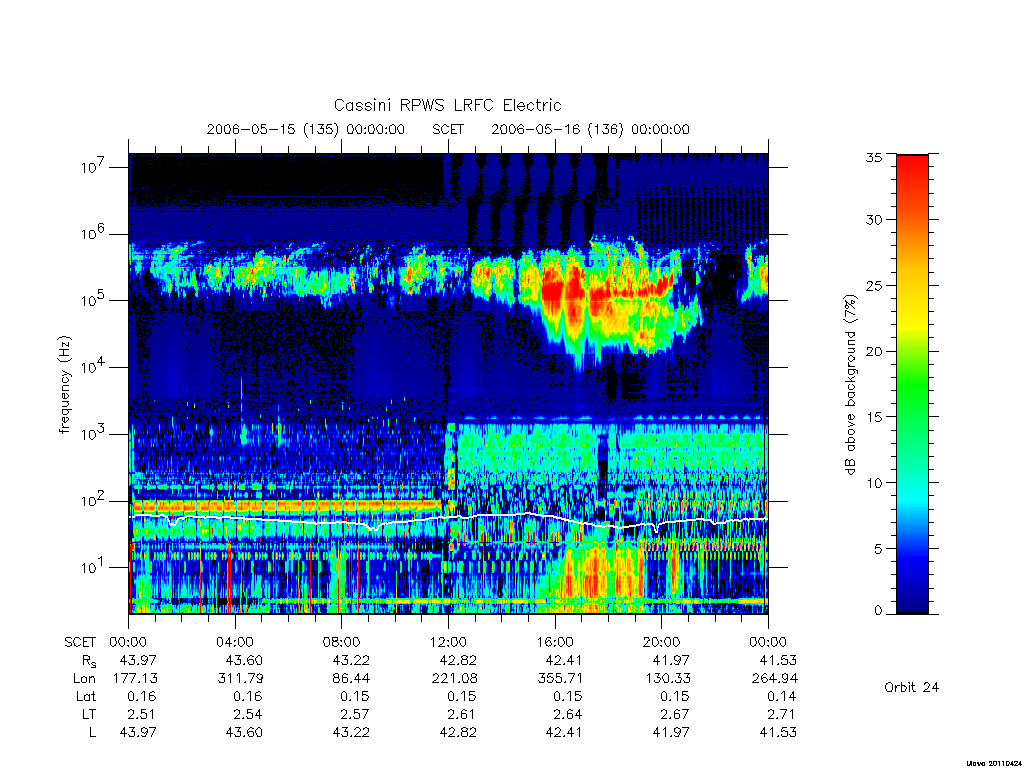Click the colorbar tick value 15
The image size is (1024, 768).
coord(873,417)
